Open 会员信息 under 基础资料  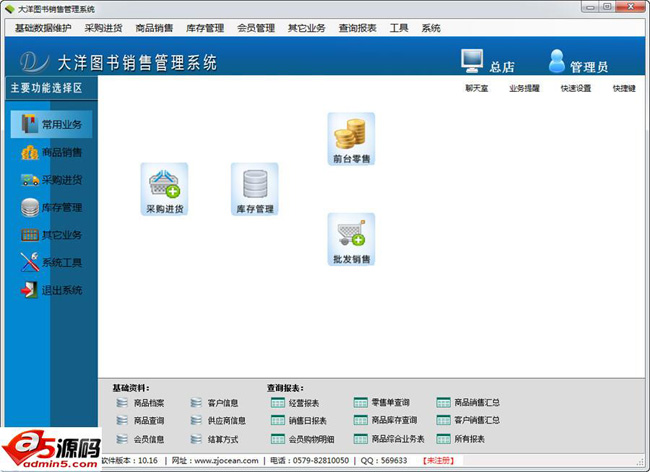(x=141, y=439)
